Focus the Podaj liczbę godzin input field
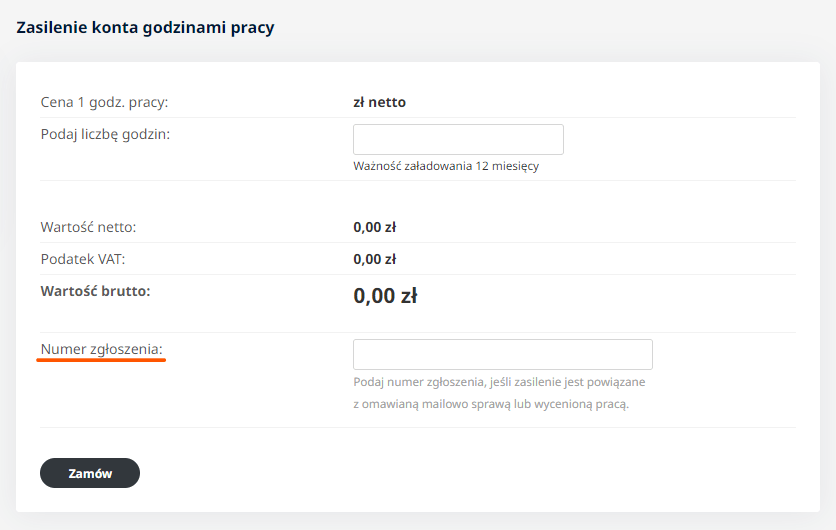The image size is (836, 530). (x=458, y=139)
